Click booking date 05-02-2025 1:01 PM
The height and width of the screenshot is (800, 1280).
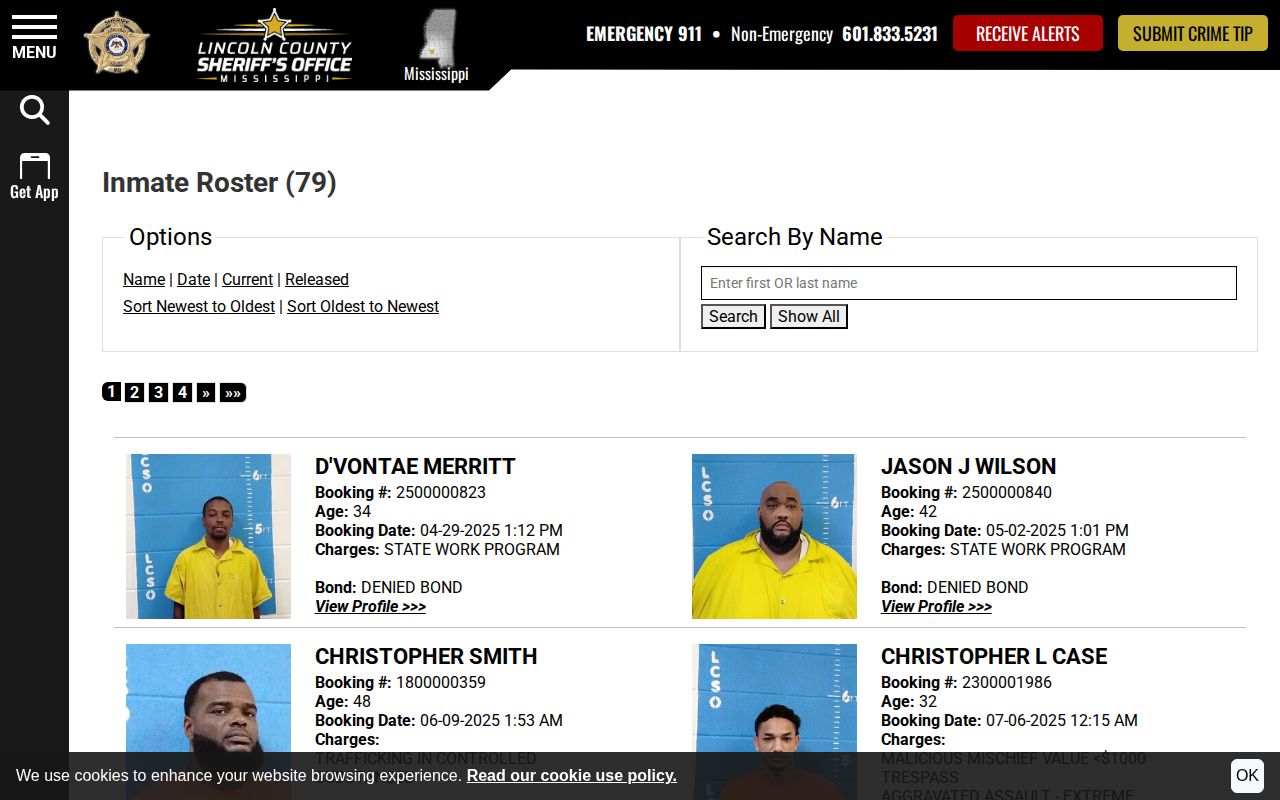click(1057, 531)
